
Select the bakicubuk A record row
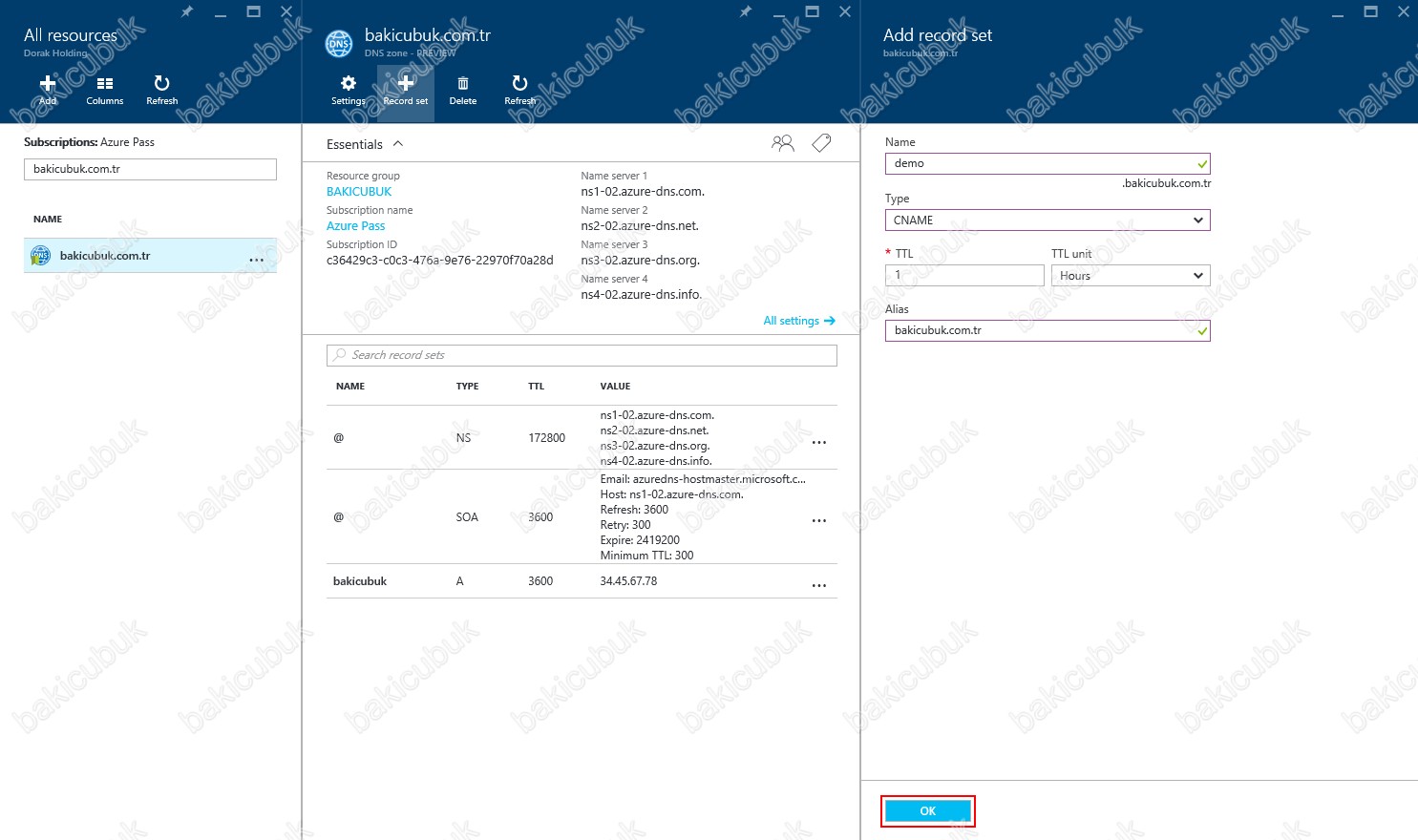click(x=582, y=581)
